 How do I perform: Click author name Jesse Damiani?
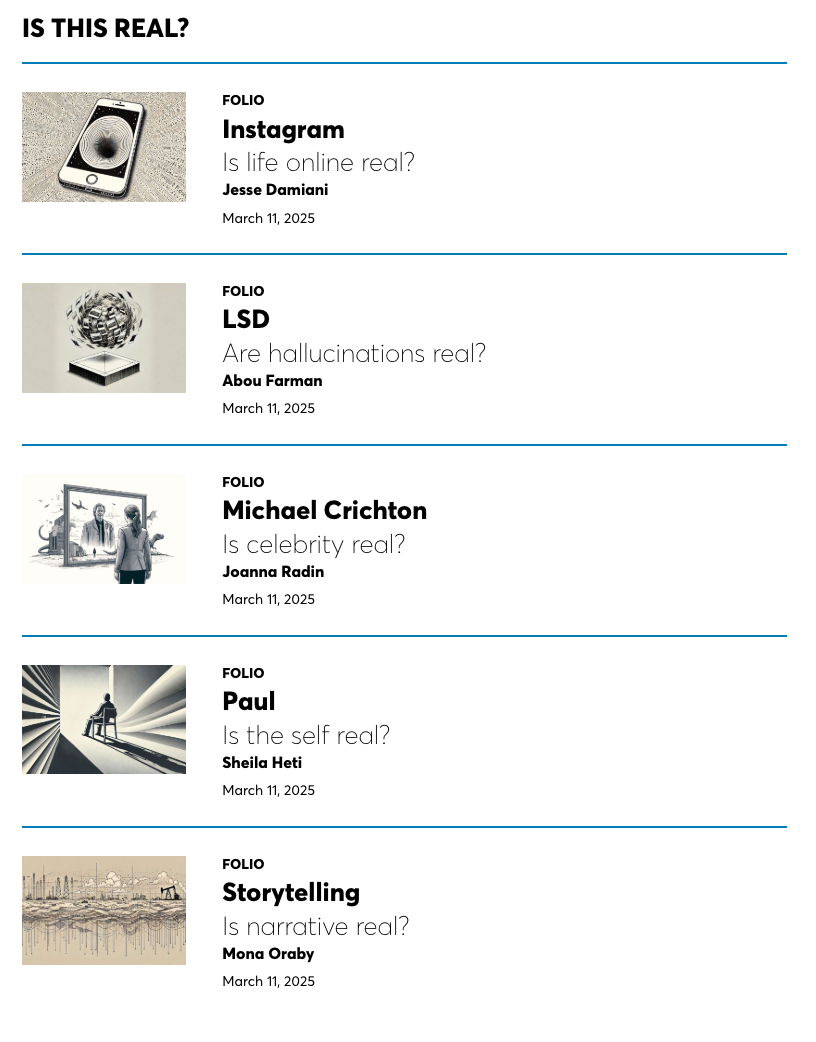coord(275,190)
